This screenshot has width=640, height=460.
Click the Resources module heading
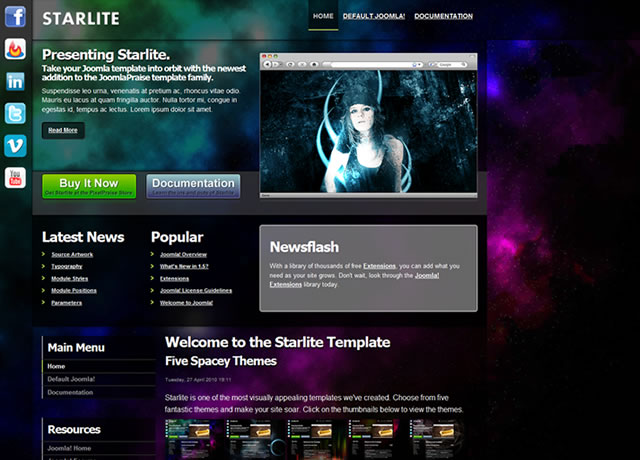click(74, 429)
